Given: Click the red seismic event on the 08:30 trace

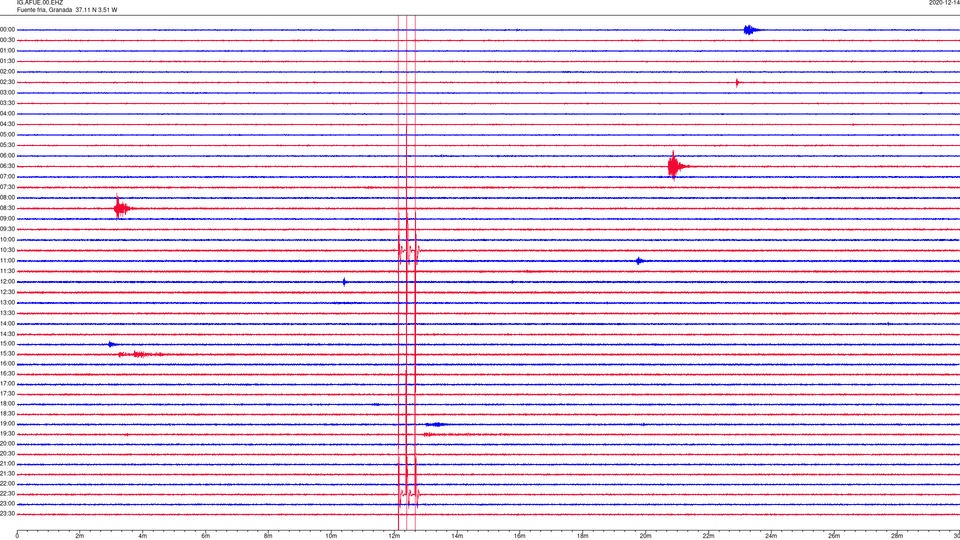Looking at the screenshot, I should 121,208.
